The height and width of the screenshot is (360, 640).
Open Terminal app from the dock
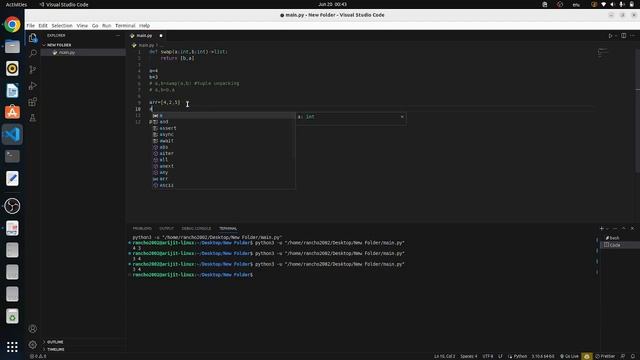pos(12,156)
